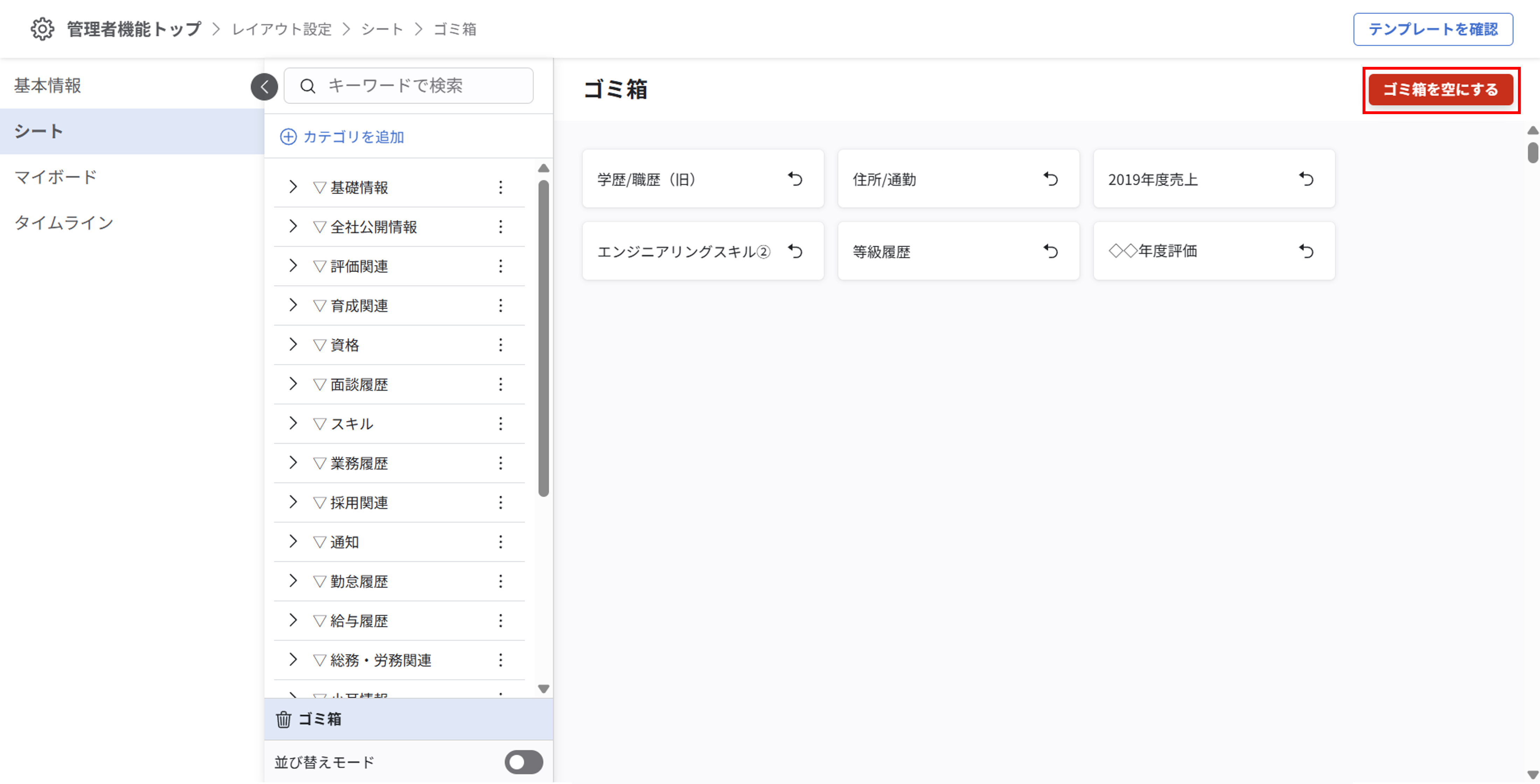Viewport: 1540px width, 784px height.
Task: Click the 2019年度売上 card label
Action: (x=1153, y=180)
